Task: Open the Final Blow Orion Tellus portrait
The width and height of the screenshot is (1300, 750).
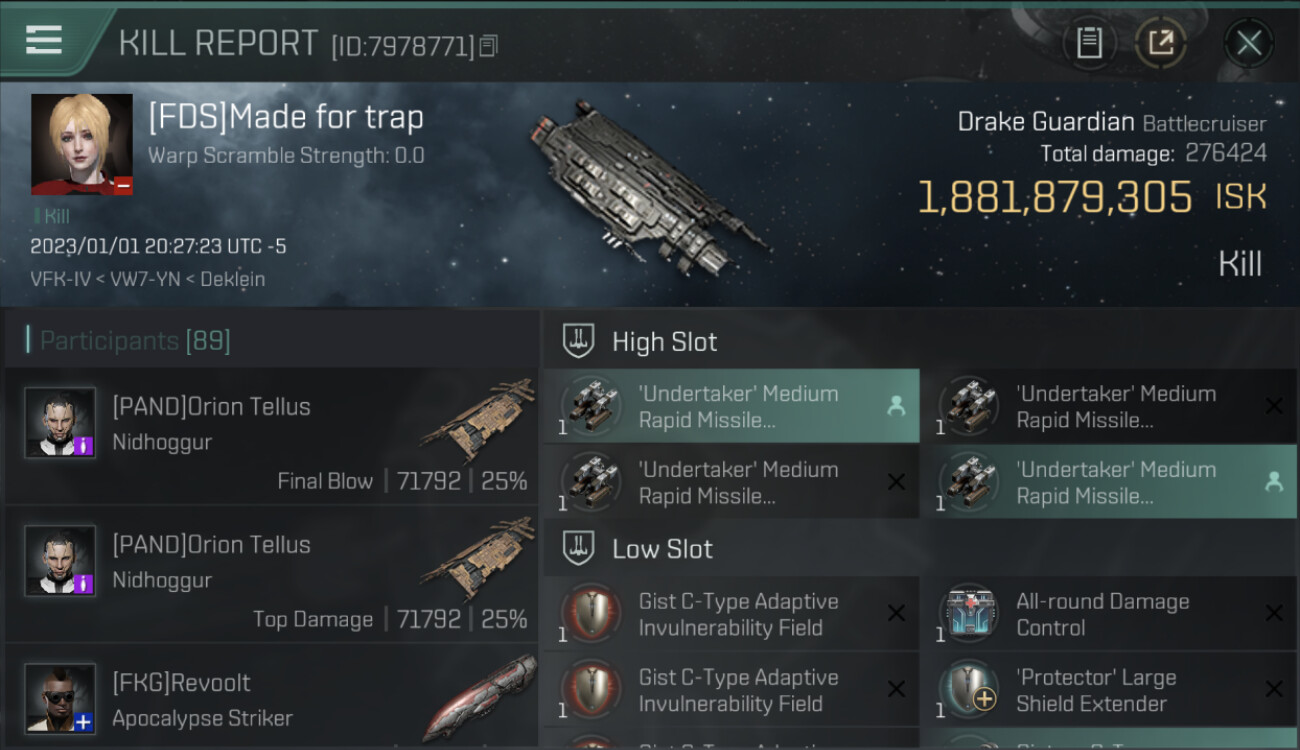Action: pyautogui.click(x=60, y=422)
